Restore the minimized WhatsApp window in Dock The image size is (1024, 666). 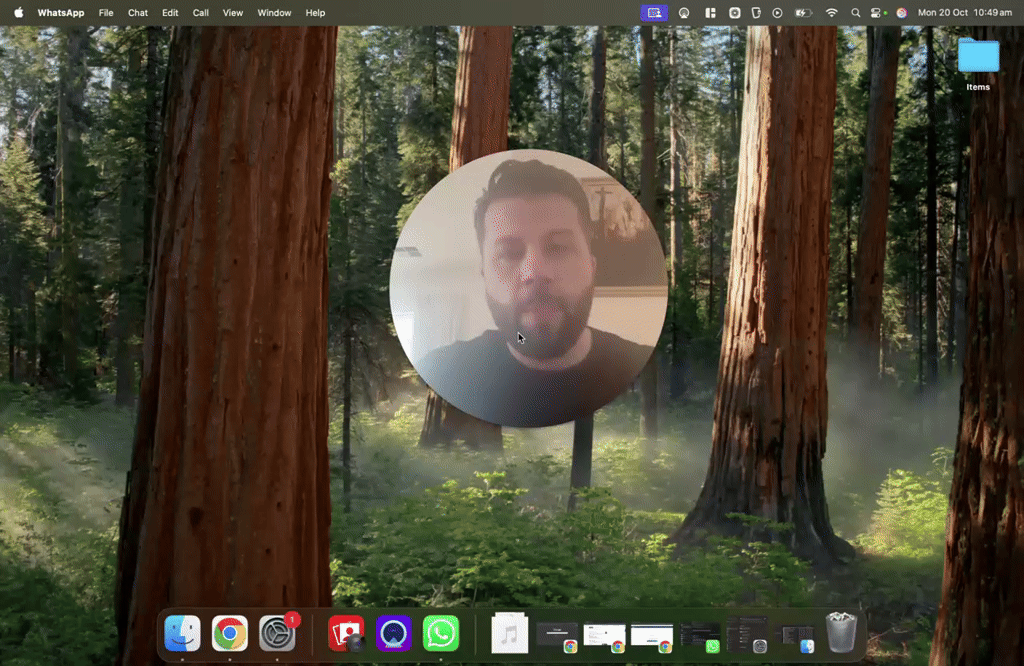[x=699, y=637]
